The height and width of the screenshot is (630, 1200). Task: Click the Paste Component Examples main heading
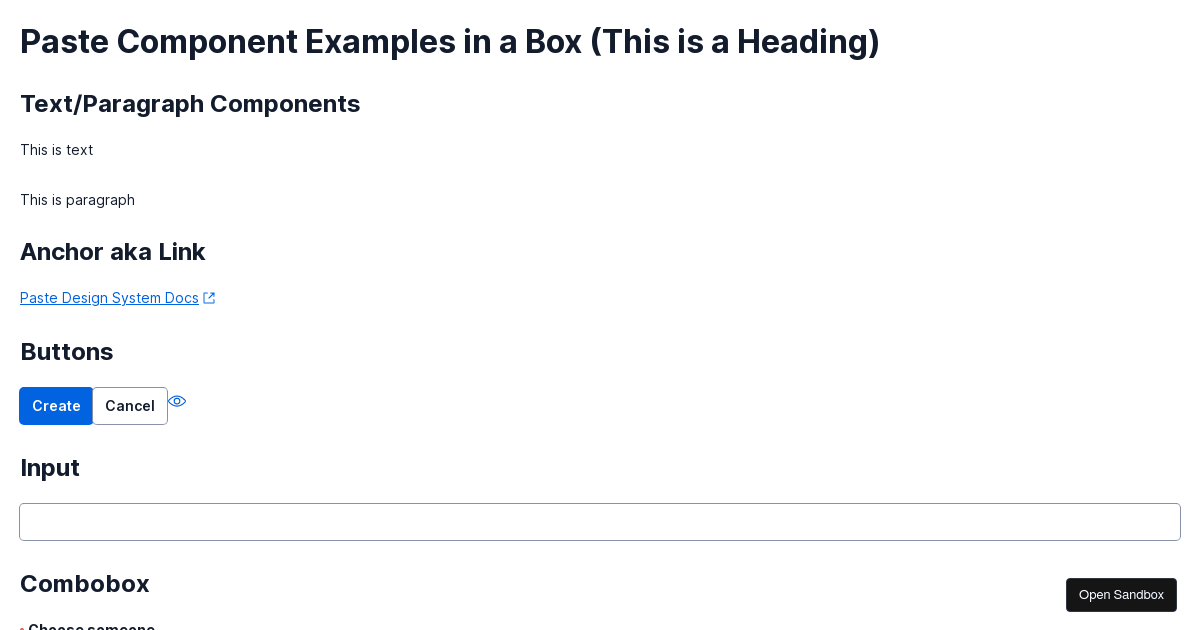pos(450,42)
